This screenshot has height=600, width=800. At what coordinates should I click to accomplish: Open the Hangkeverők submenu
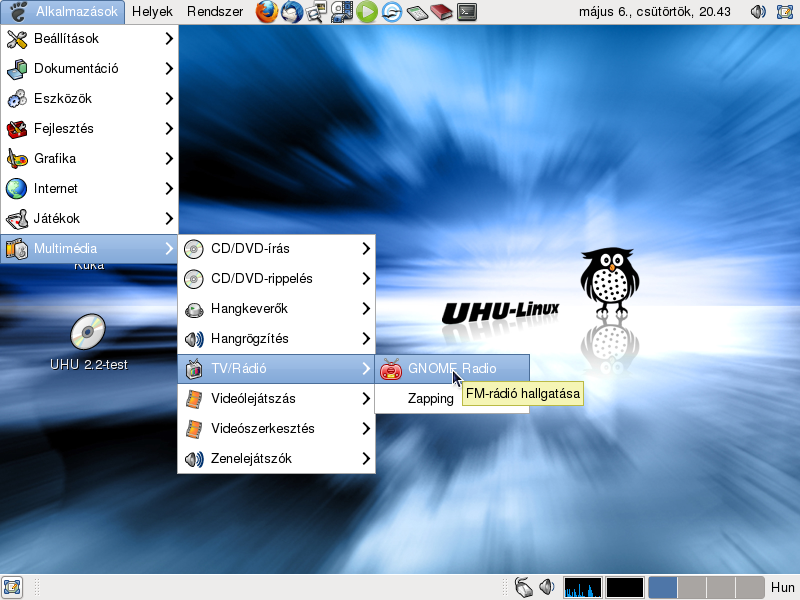coord(277,309)
